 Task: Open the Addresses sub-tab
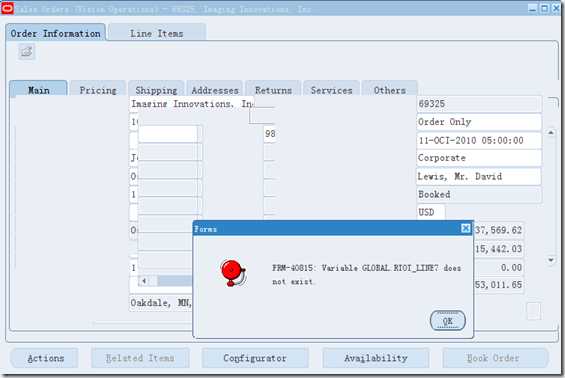(x=215, y=90)
